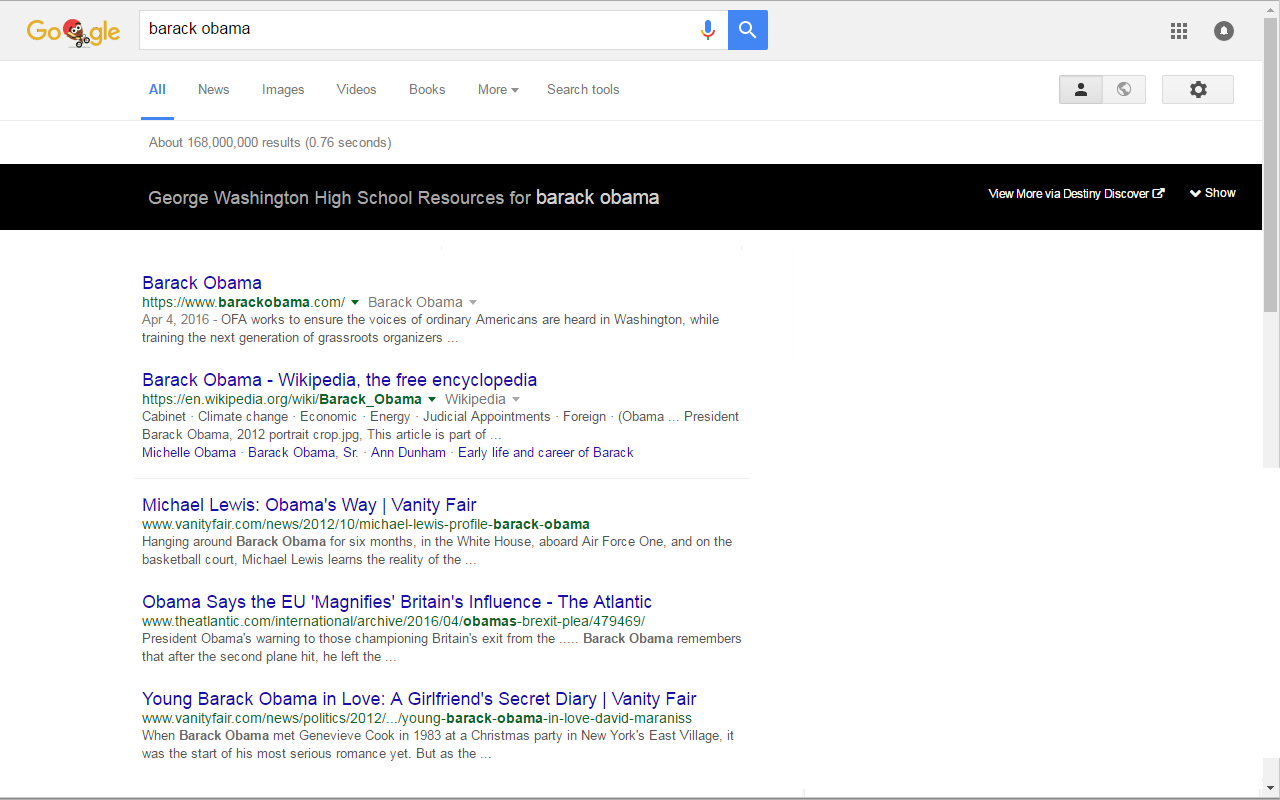
Task: Click the www.vanityfair.com michael-lewis-profile URL text
Action: 366,524
